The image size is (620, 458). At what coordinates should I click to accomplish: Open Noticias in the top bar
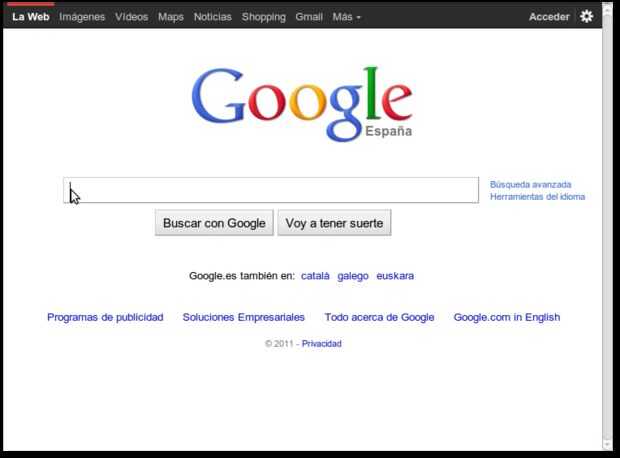tap(213, 17)
